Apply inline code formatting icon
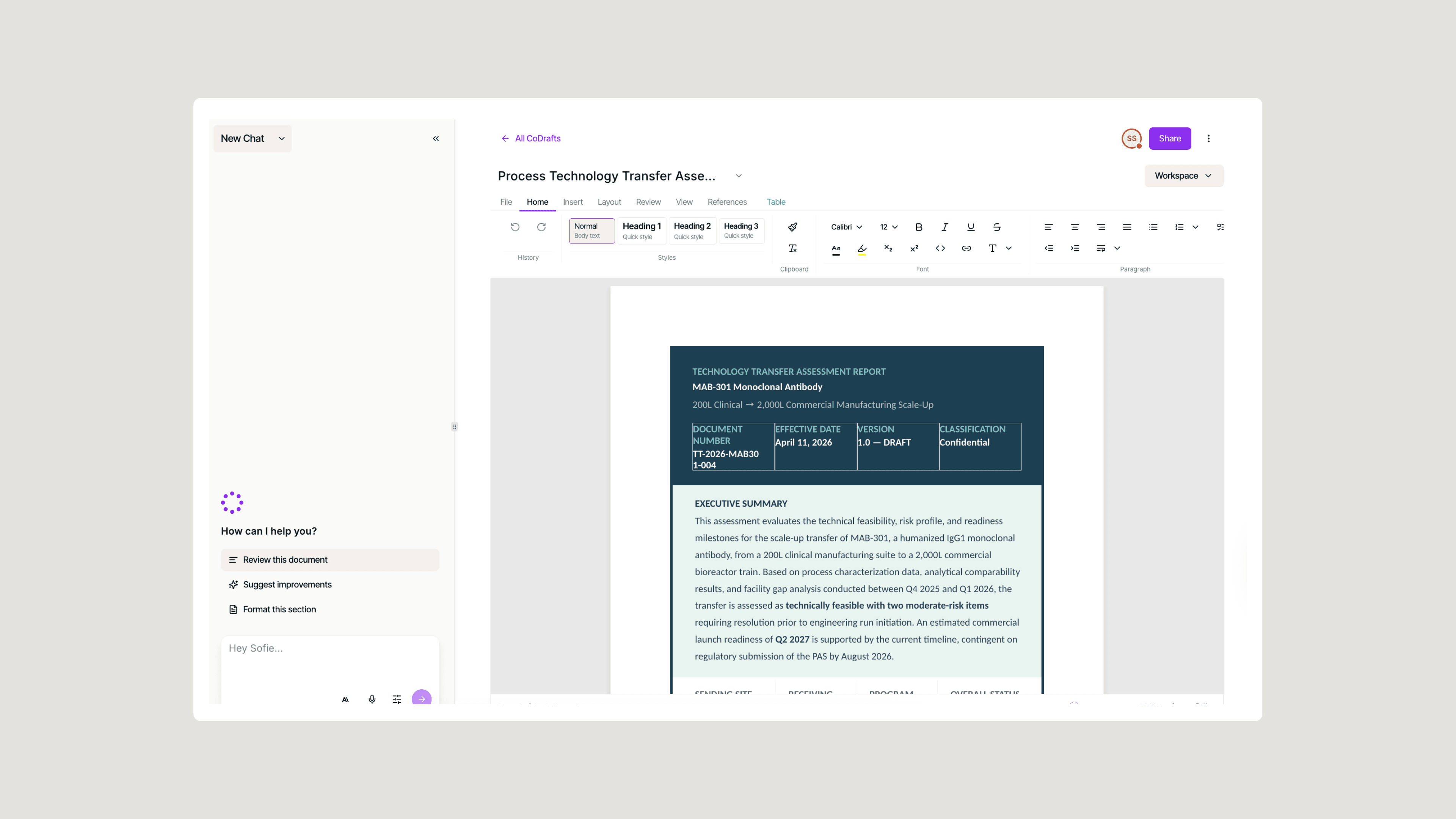 click(x=940, y=248)
